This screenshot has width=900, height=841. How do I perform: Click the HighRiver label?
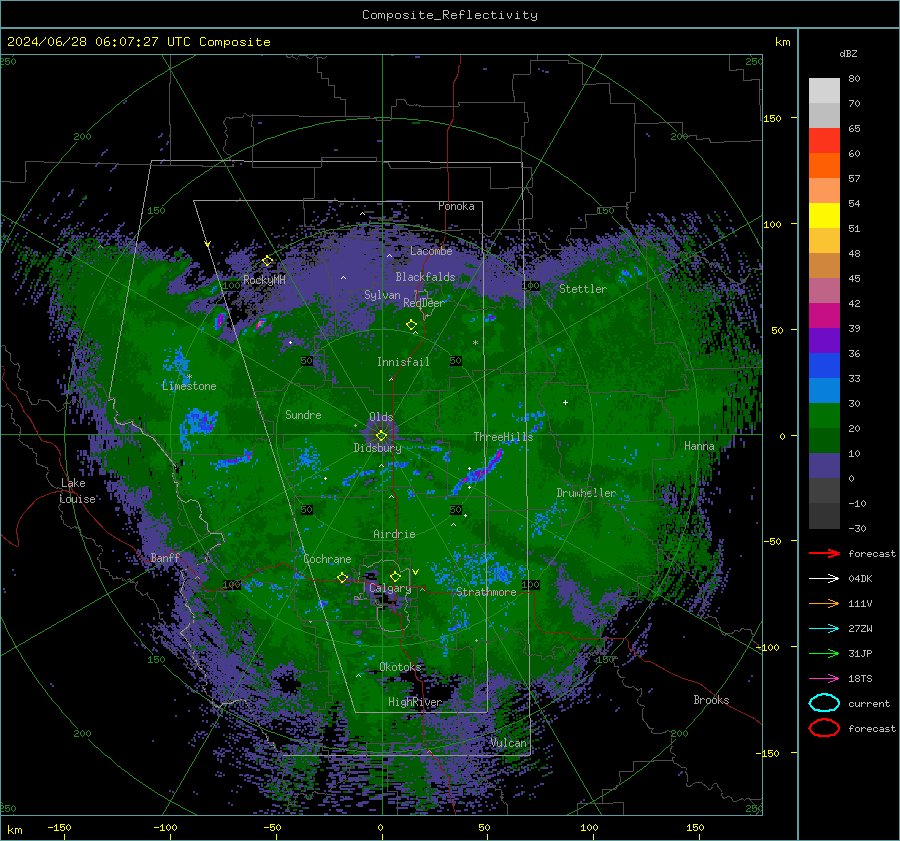414,702
